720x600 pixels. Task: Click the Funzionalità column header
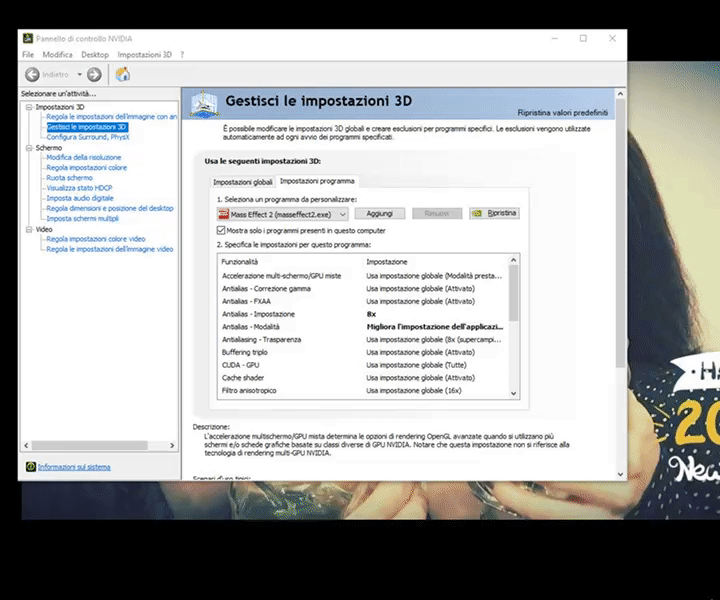[x=240, y=262]
